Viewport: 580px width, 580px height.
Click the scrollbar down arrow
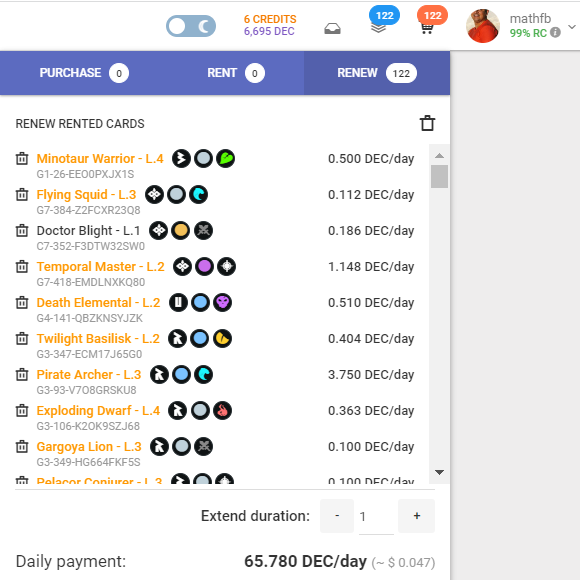439,472
